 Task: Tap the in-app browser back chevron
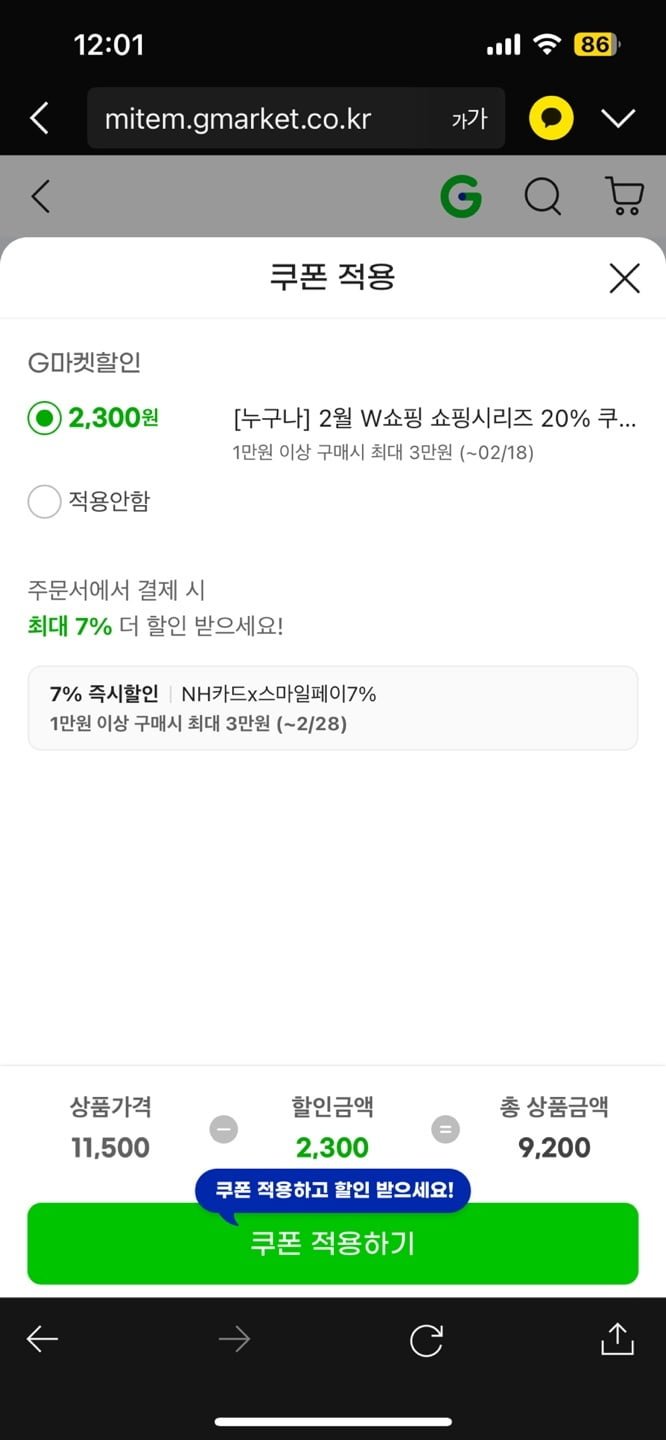39,119
